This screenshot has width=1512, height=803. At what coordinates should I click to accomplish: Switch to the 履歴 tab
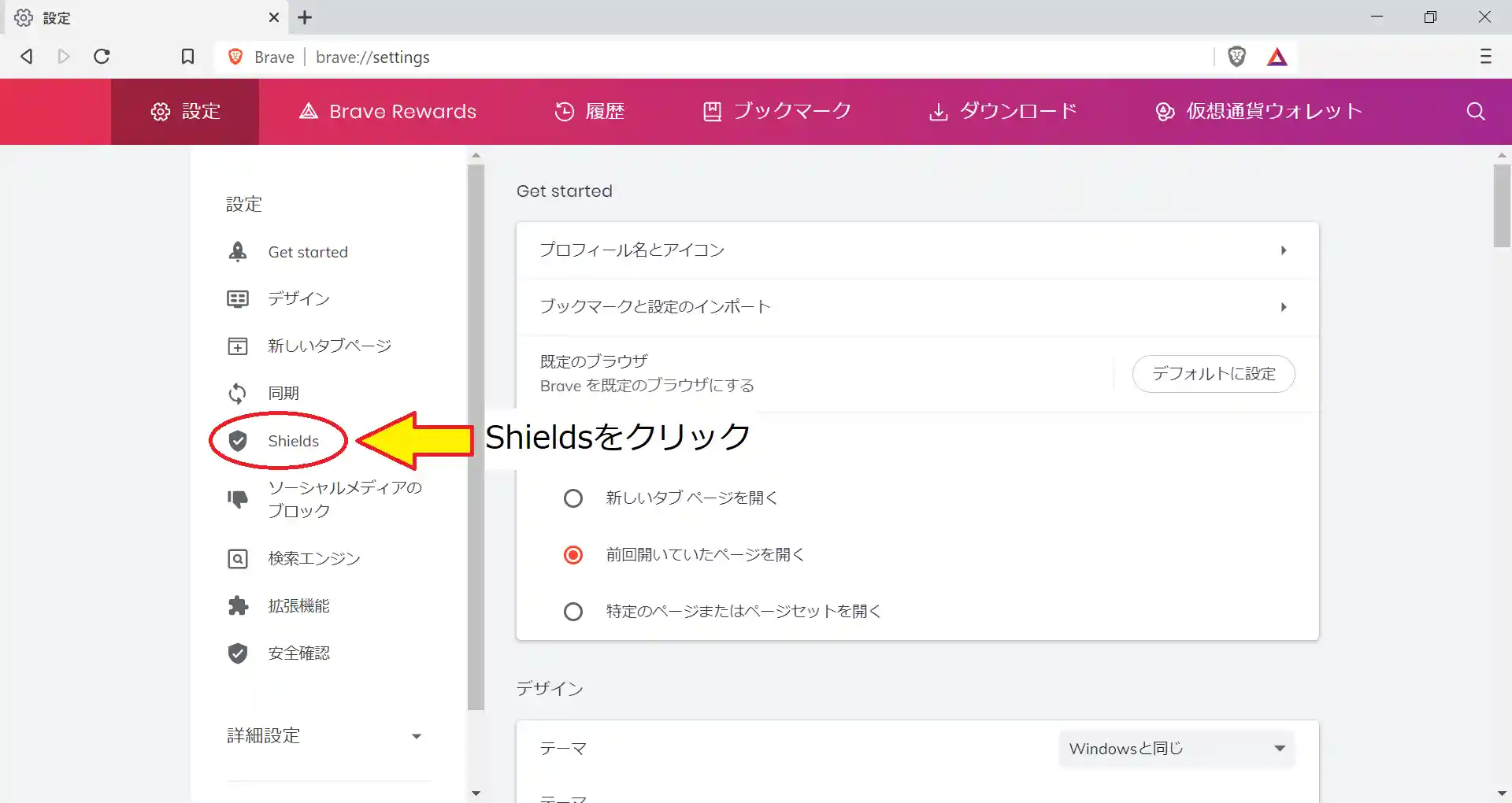[x=590, y=112]
